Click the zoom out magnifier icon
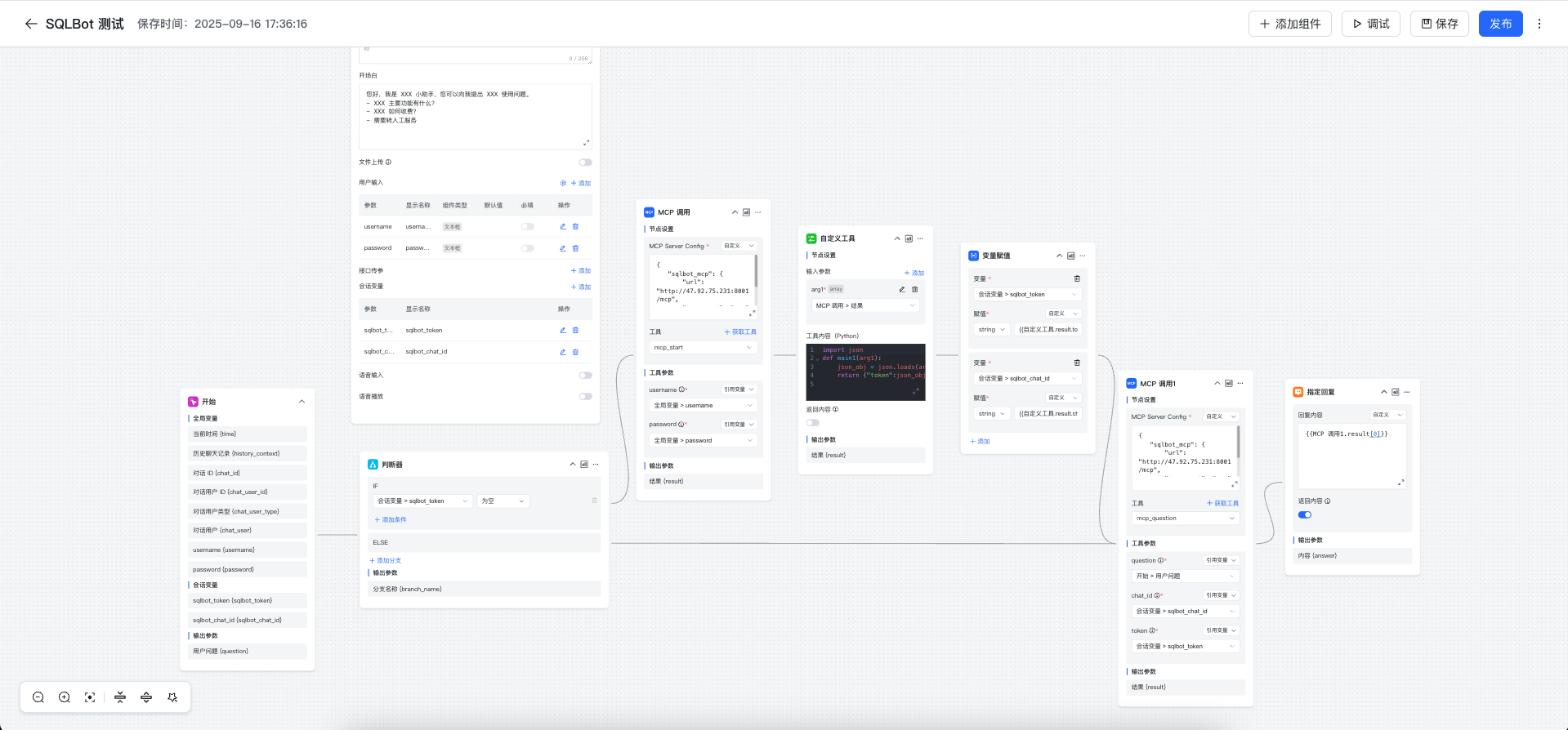Image resolution: width=1568 pixels, height=730 pixels. pos(38,697)
